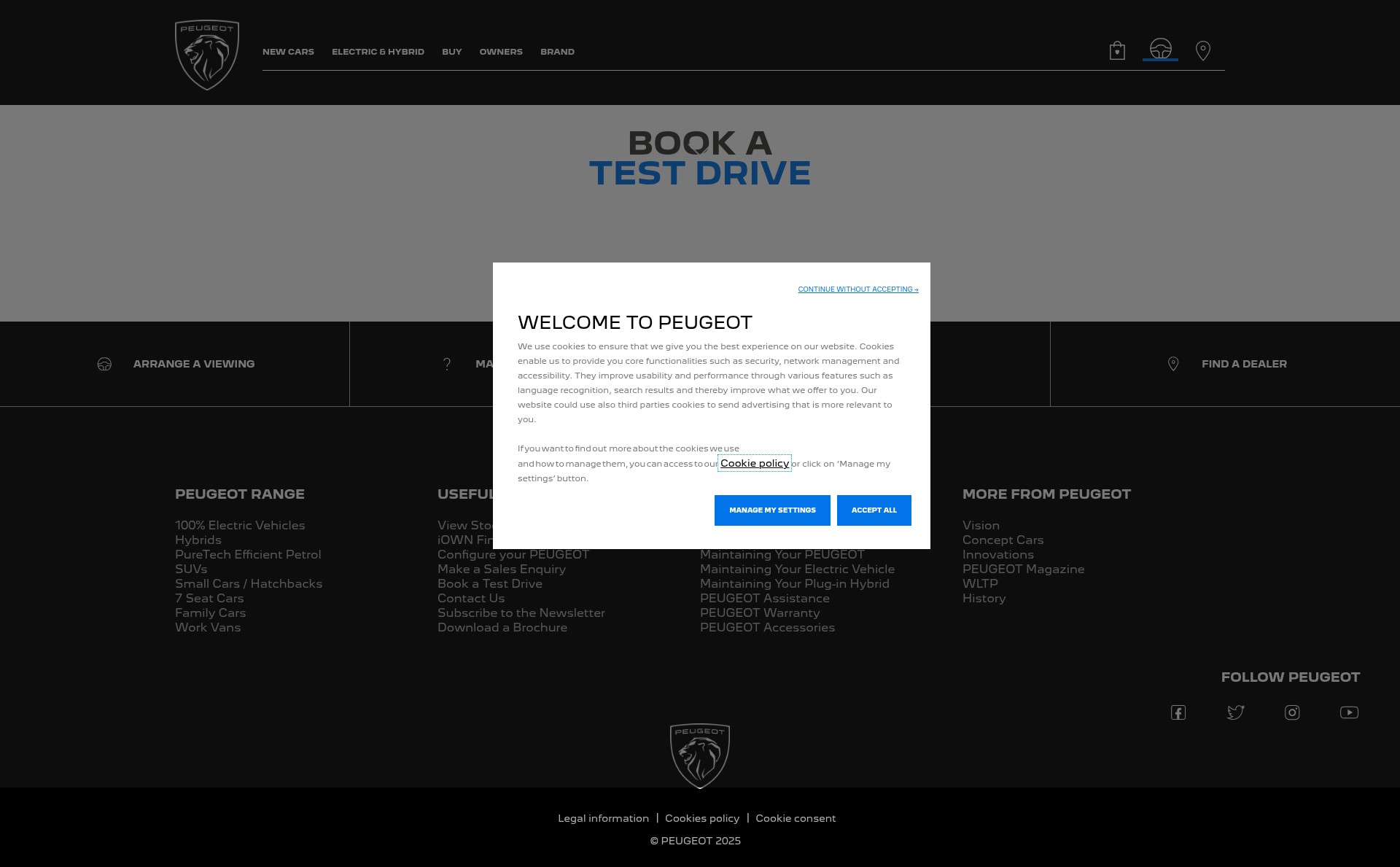Open the New Cars menu
1400x867 pixels.
(x=288, y=52)
